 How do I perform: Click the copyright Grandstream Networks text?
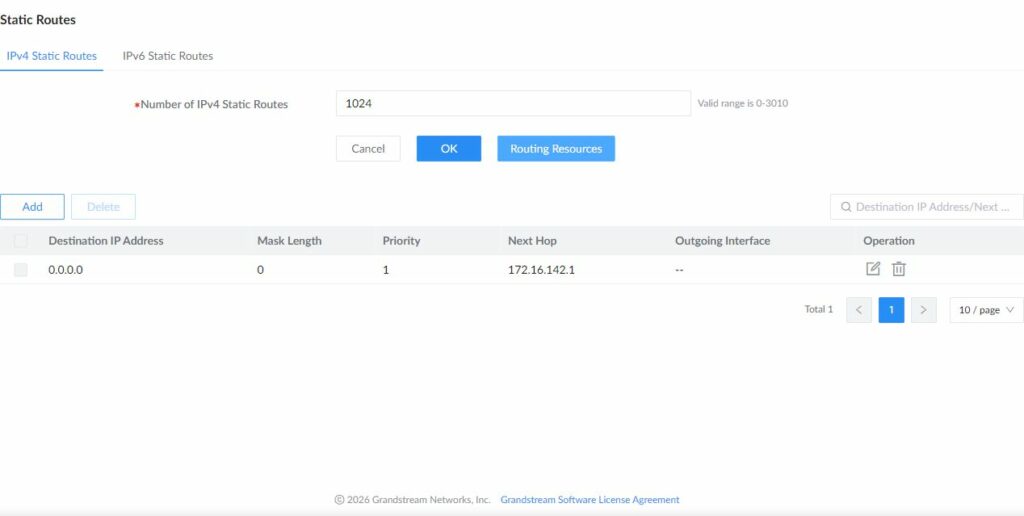click(412, 500)
